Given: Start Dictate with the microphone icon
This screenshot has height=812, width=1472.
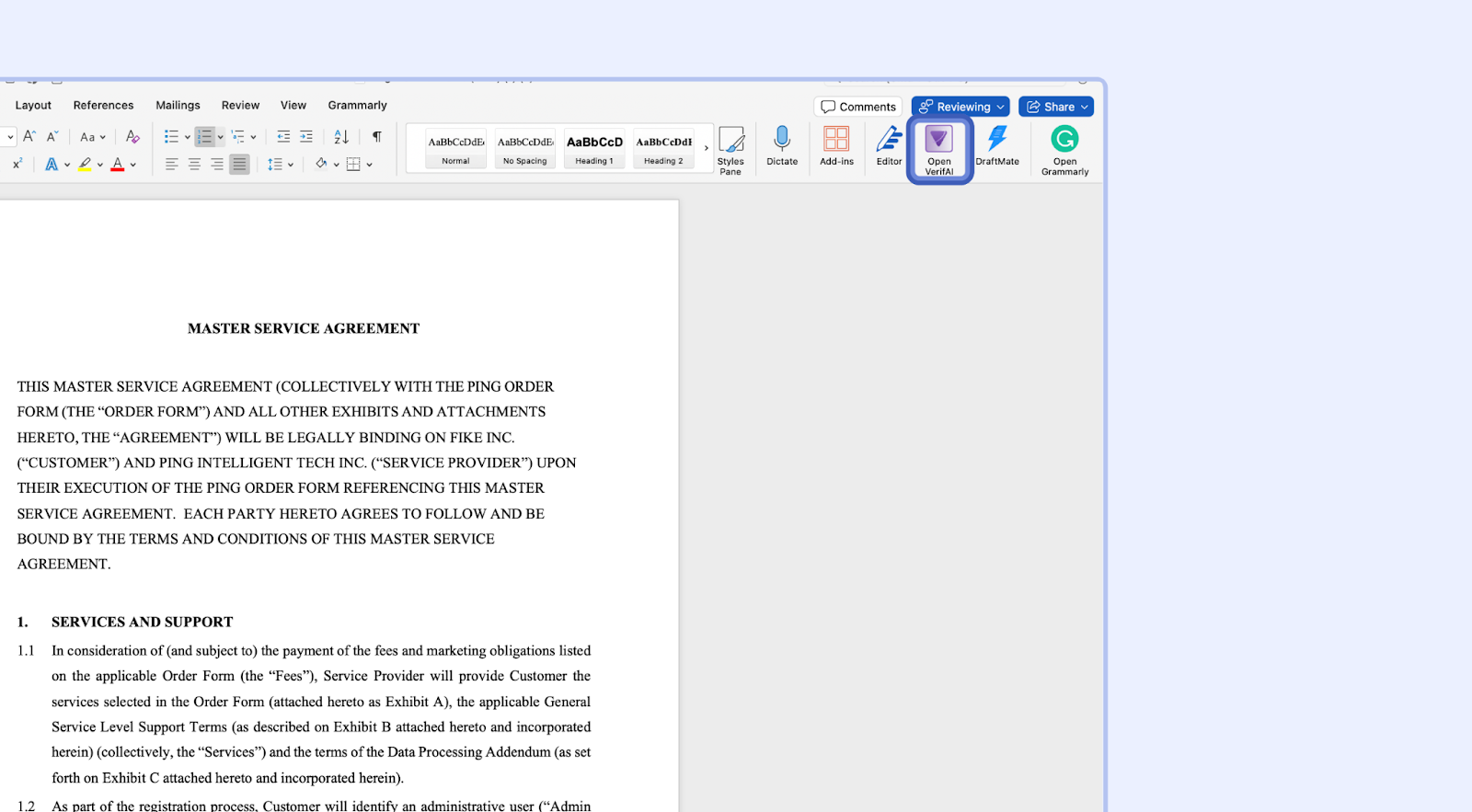Looking at the screenshot, I should click(782, 146).
